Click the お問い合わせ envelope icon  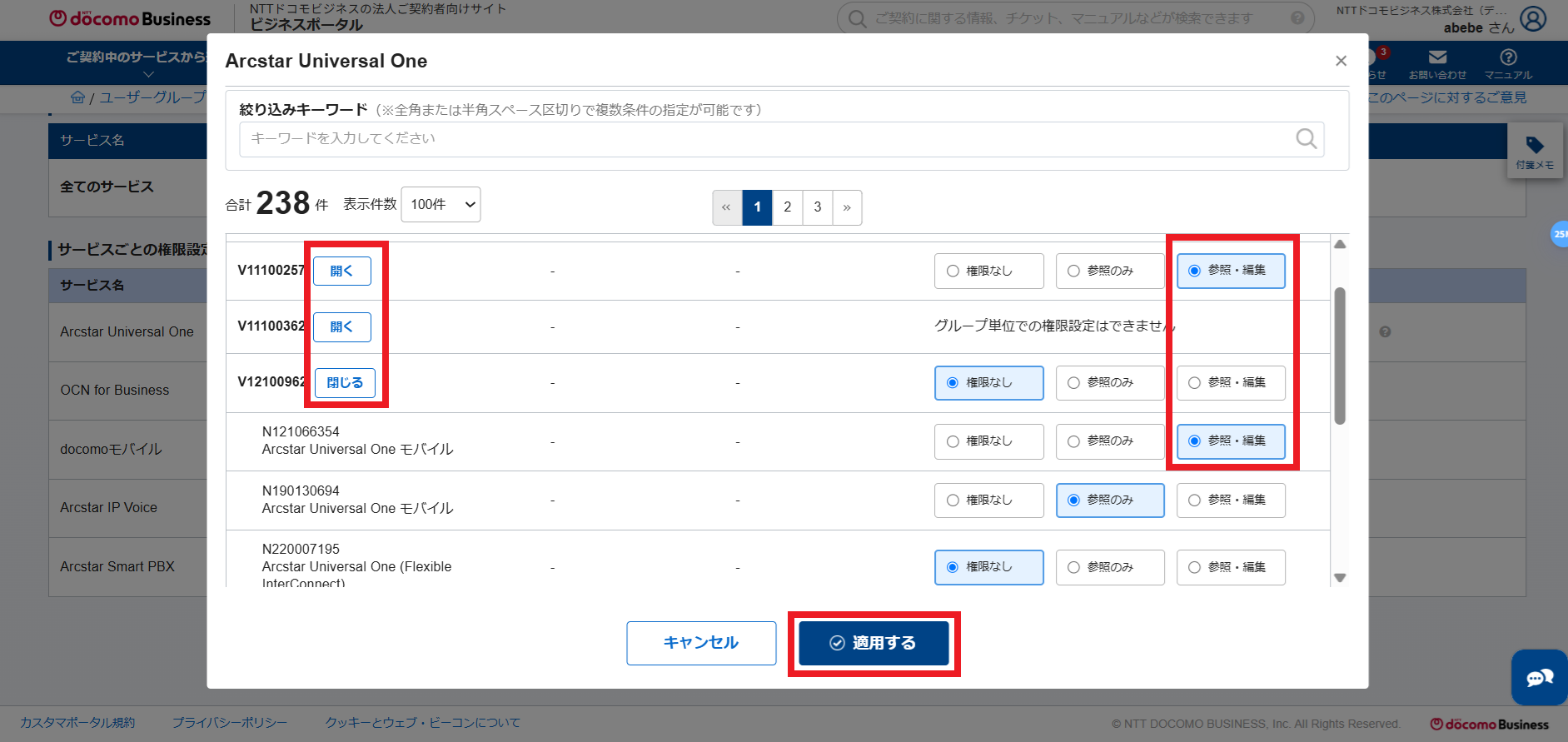(1437, 63)
